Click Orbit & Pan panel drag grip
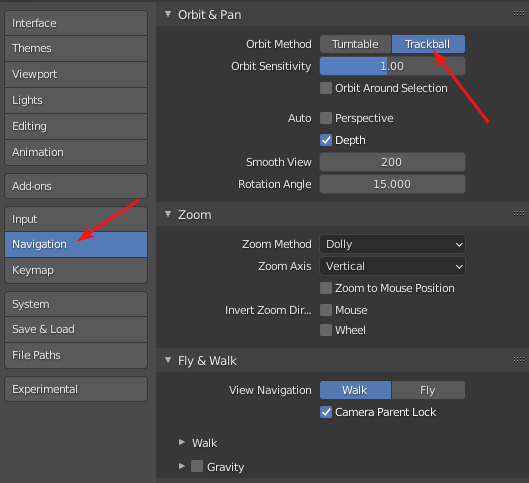529x483 pixels. [x=519, y=13]
